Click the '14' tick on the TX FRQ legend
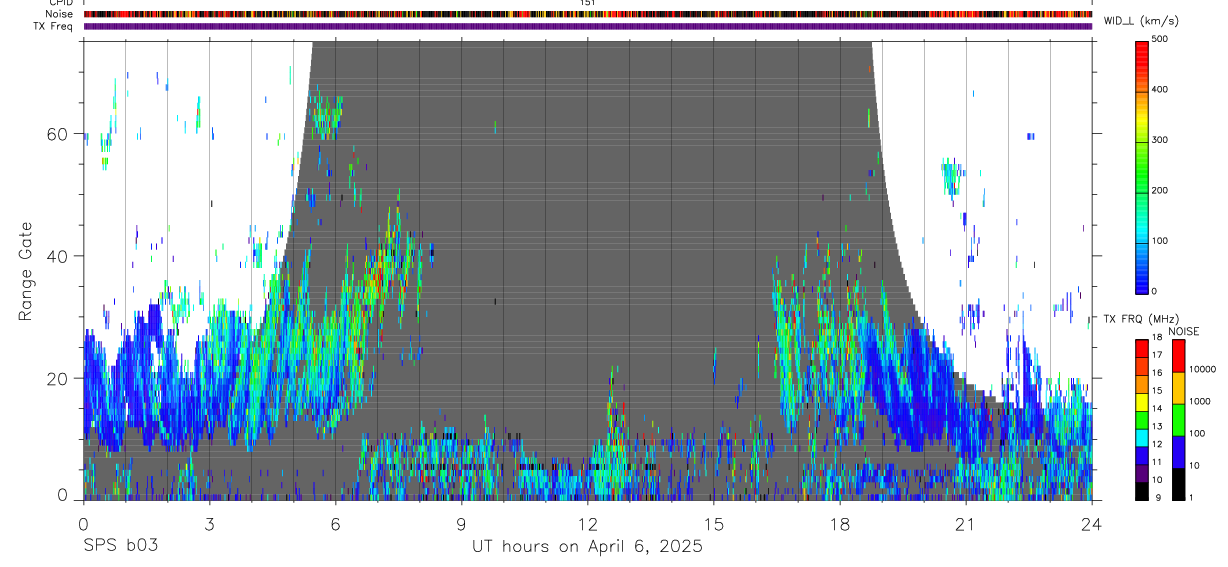Image resolution: width=1228 pixels, height=567 pixels. tap(1156, 409)
